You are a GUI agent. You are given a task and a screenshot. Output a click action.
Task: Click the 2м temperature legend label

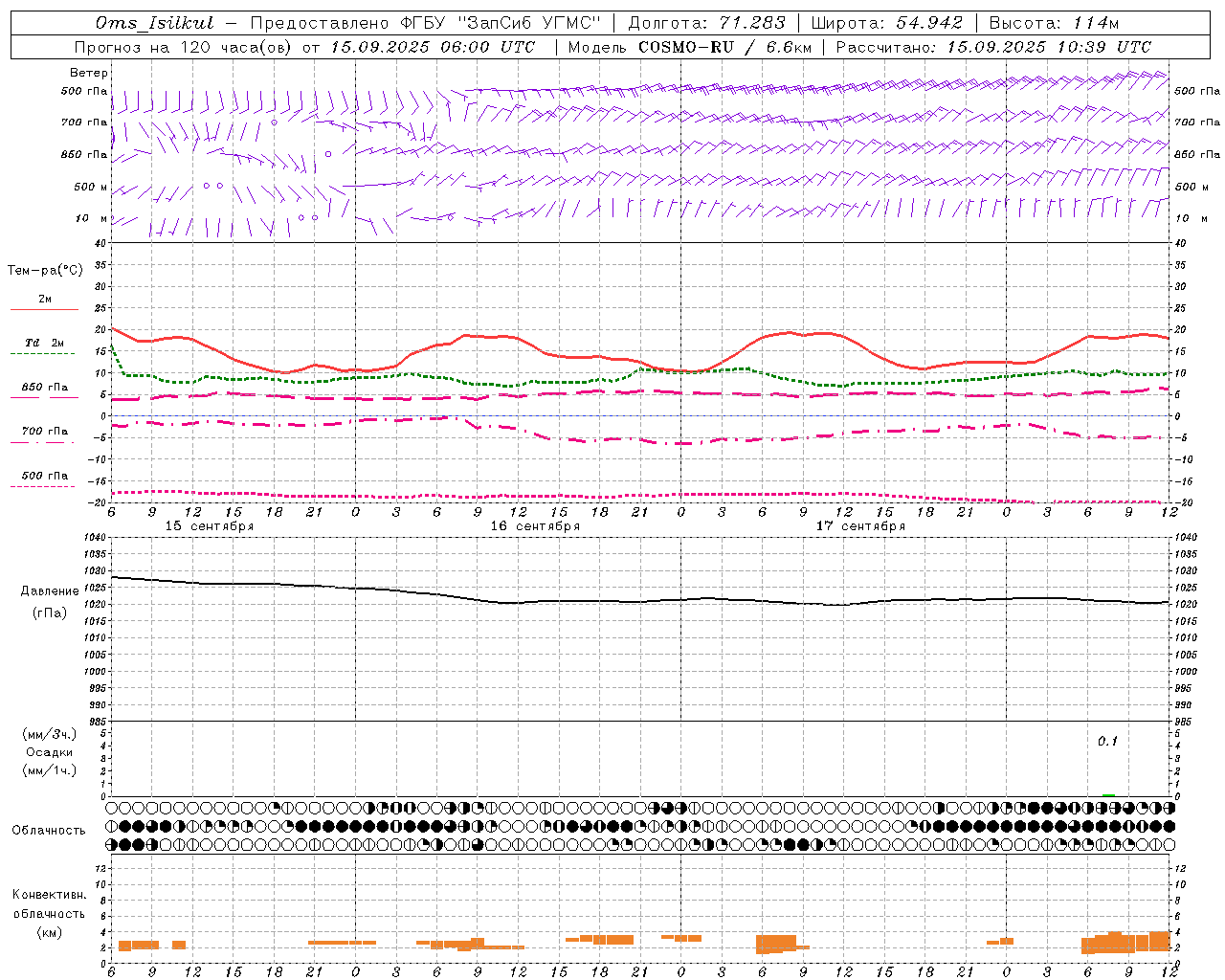pos(45,300)
